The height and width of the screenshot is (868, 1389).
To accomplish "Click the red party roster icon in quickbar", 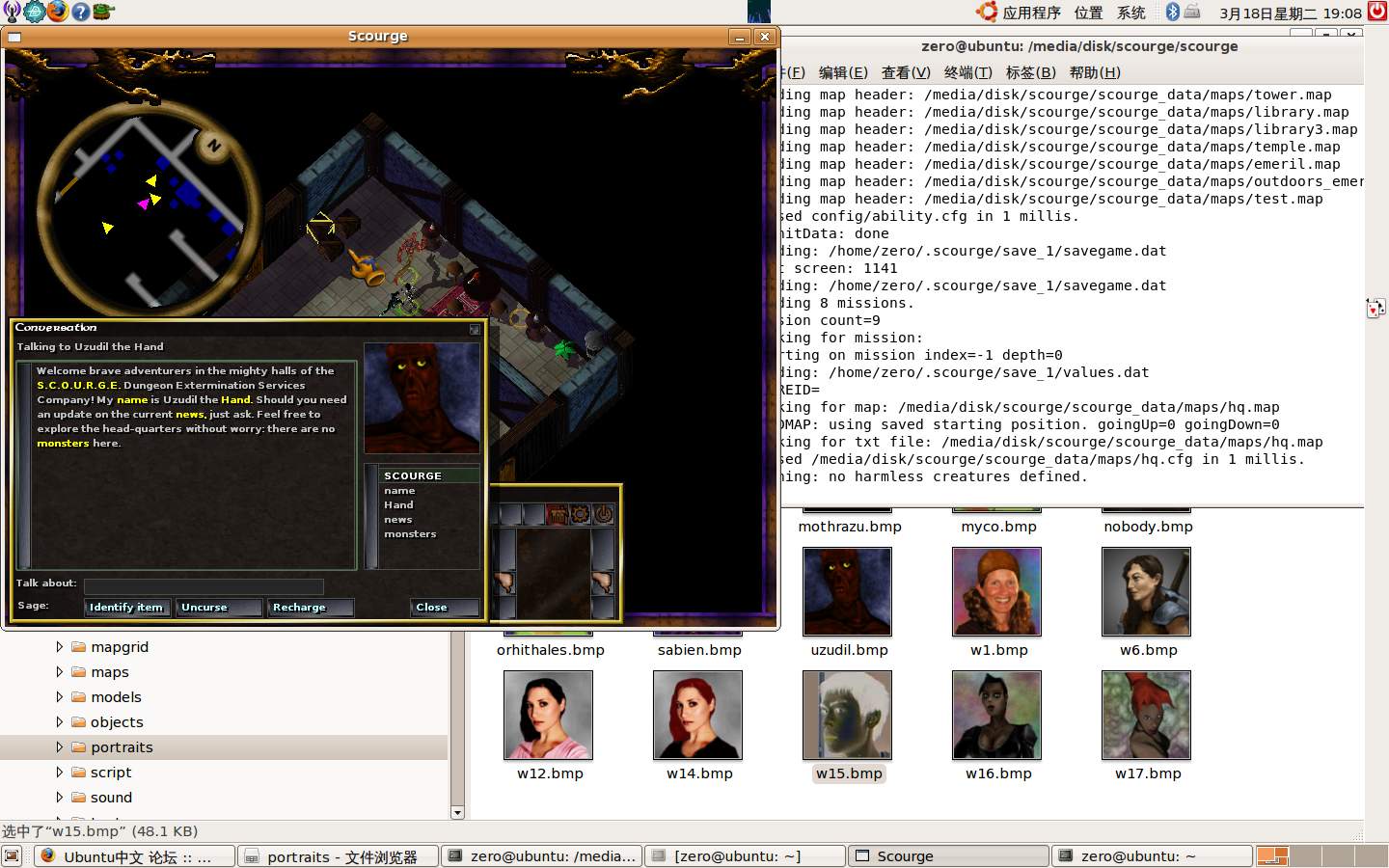I will point(558,514).
